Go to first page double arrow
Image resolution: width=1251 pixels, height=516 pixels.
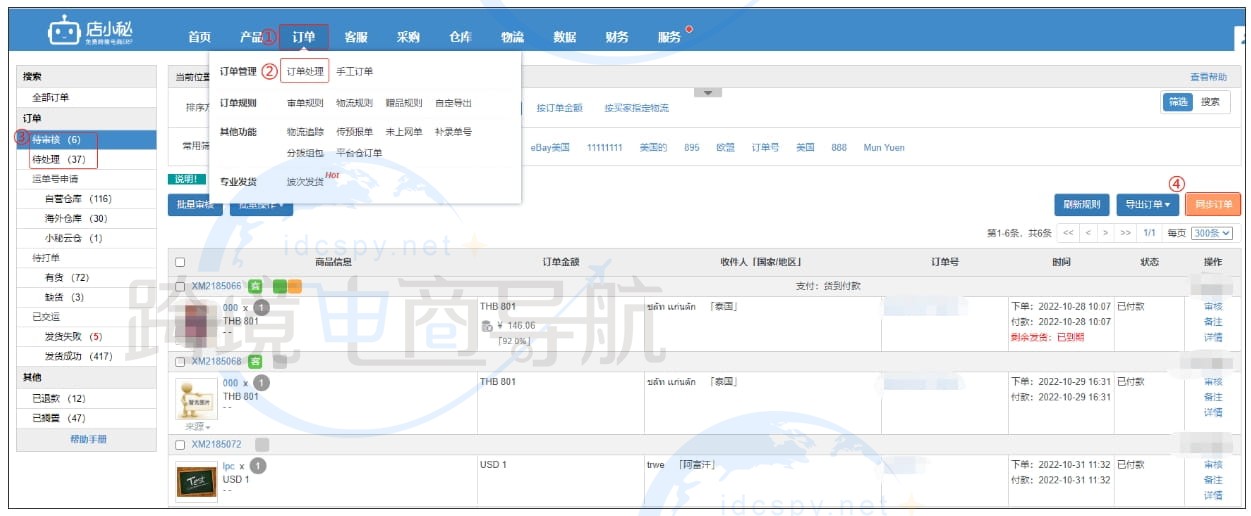[1068, 233]
